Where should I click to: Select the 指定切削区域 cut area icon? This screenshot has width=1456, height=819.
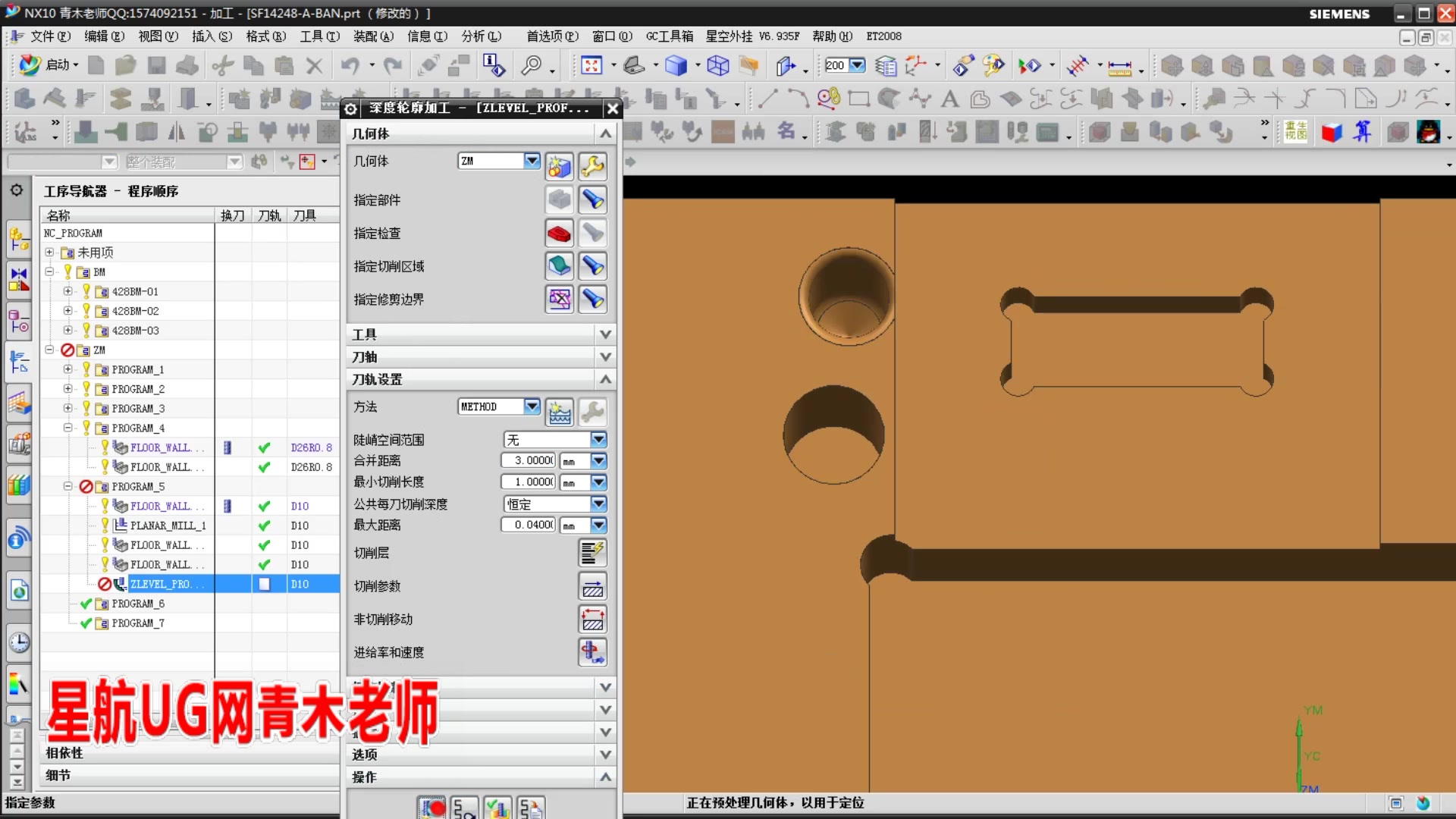[x=559, y=266]
